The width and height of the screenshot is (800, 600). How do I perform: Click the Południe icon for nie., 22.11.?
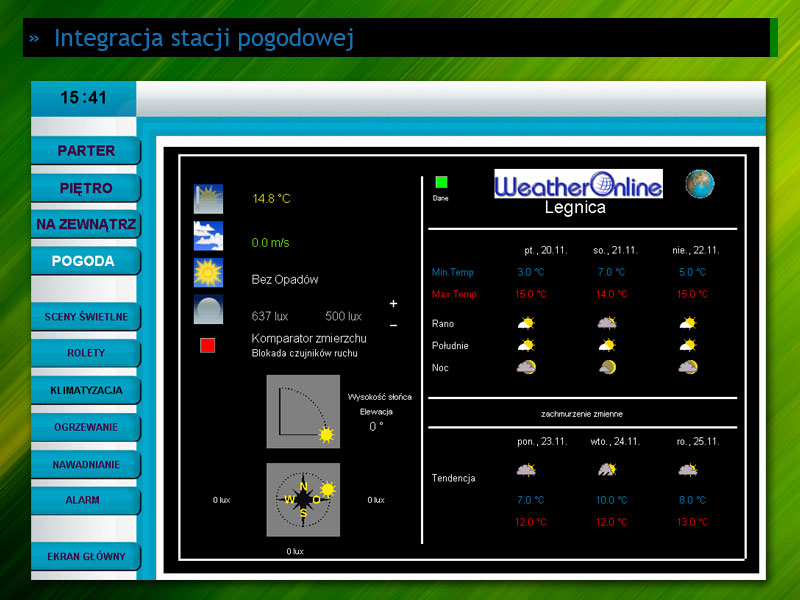(x=688, y=345)
